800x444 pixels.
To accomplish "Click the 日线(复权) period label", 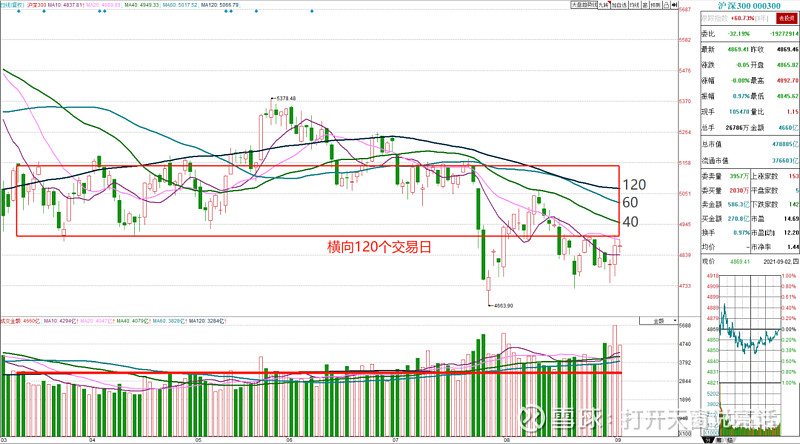I will tap(12, 5).
